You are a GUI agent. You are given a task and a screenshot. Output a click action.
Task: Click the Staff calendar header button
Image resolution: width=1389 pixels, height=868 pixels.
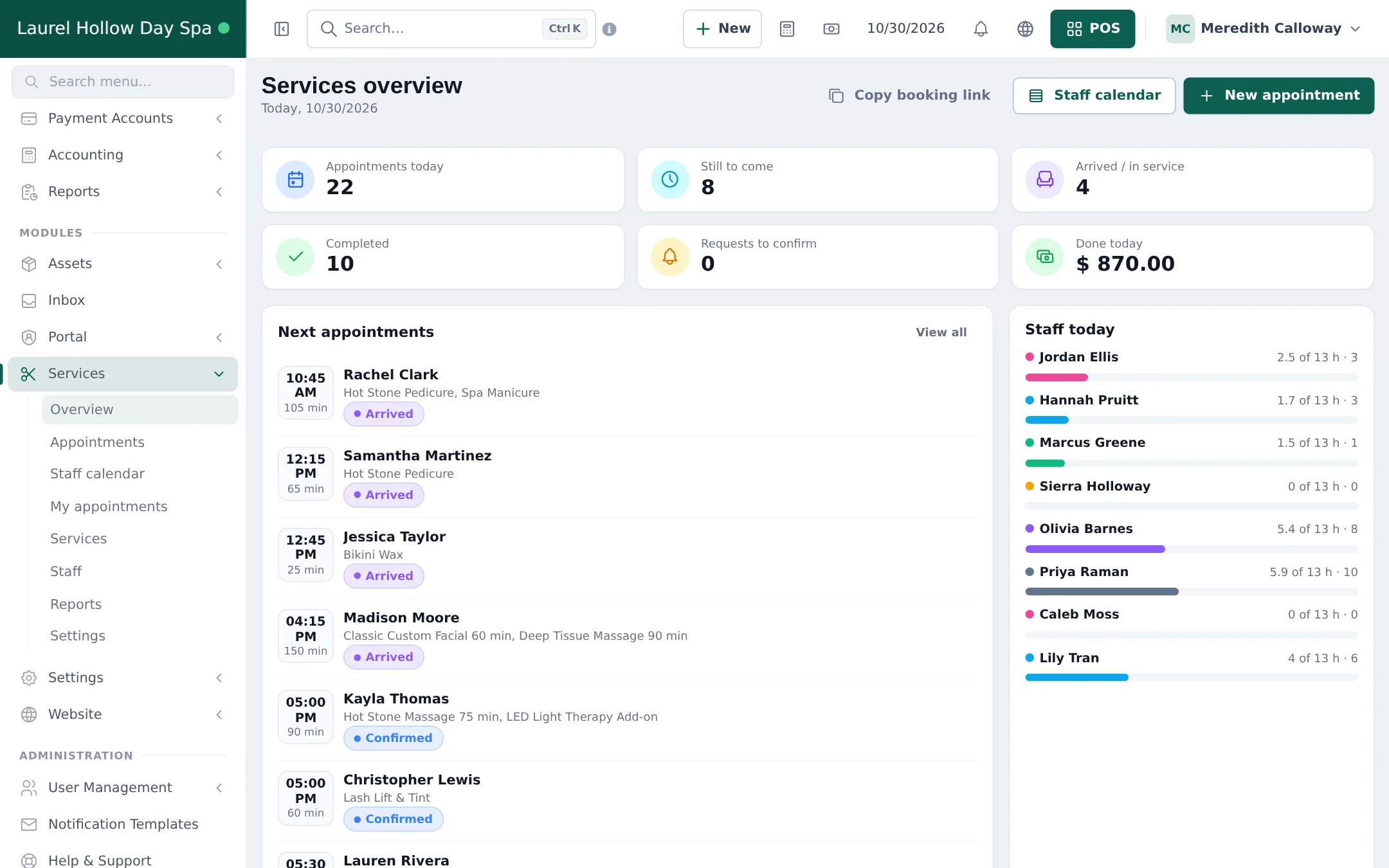[1094, 96]
